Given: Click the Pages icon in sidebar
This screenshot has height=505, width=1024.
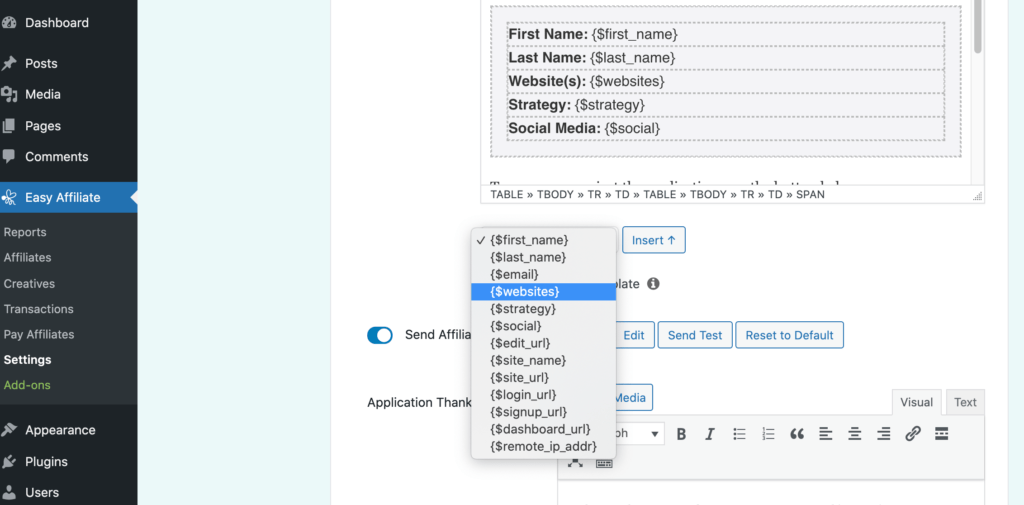Looking at the screenshot, I should click(x=8, y=126).
